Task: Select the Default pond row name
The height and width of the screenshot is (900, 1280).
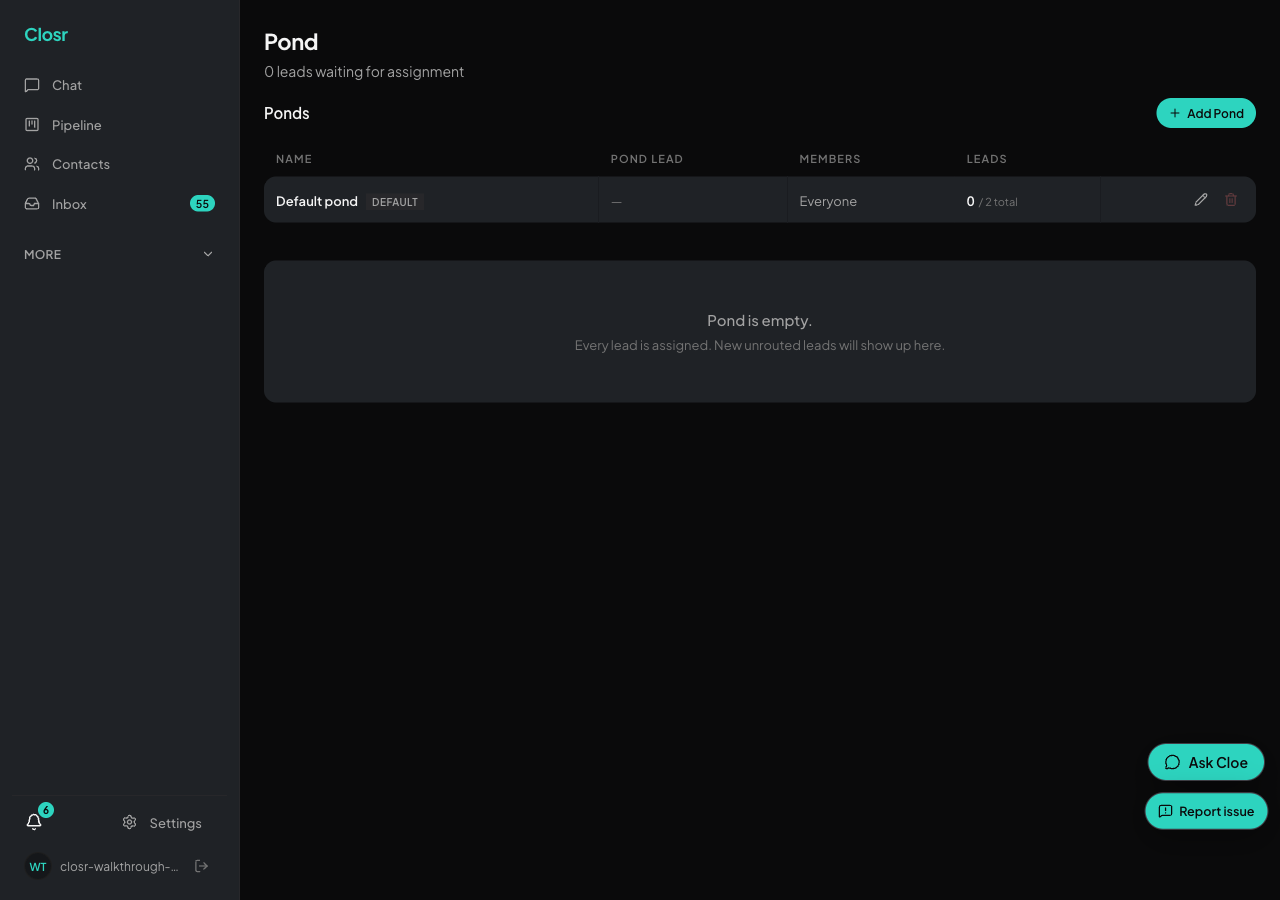Action: pos(317,201)
